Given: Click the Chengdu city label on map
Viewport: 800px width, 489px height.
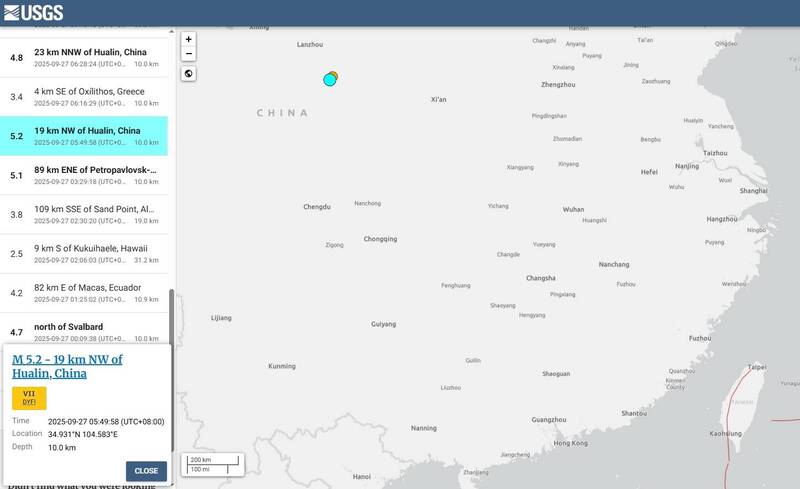Looking at the screenshot, I should coord(316,207).
